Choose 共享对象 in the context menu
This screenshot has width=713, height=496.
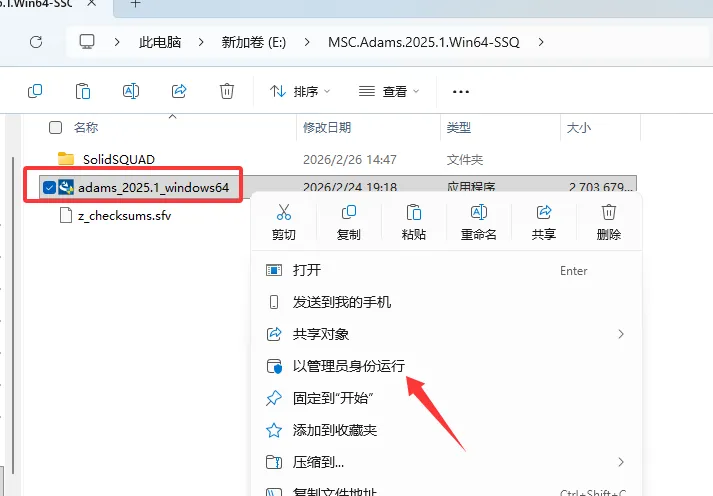tap(447, 334)
